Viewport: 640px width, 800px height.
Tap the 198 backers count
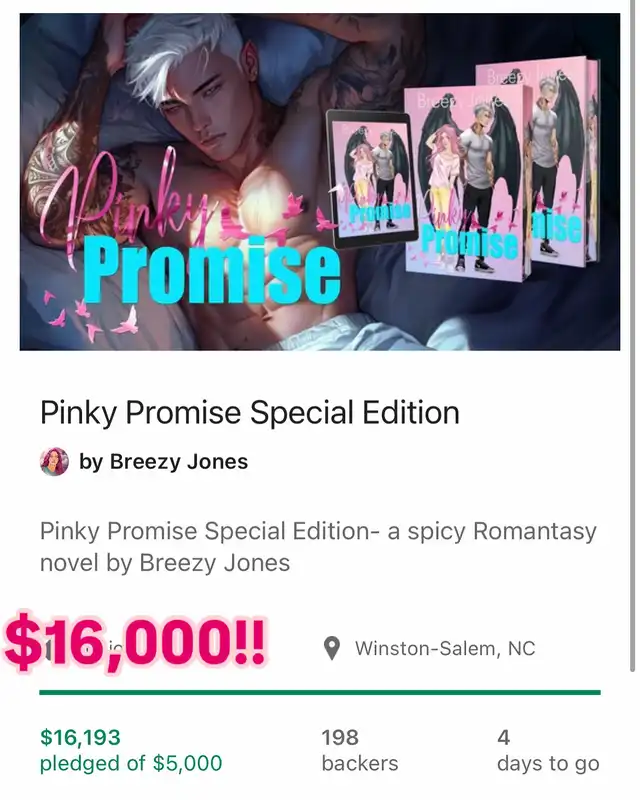360,751
